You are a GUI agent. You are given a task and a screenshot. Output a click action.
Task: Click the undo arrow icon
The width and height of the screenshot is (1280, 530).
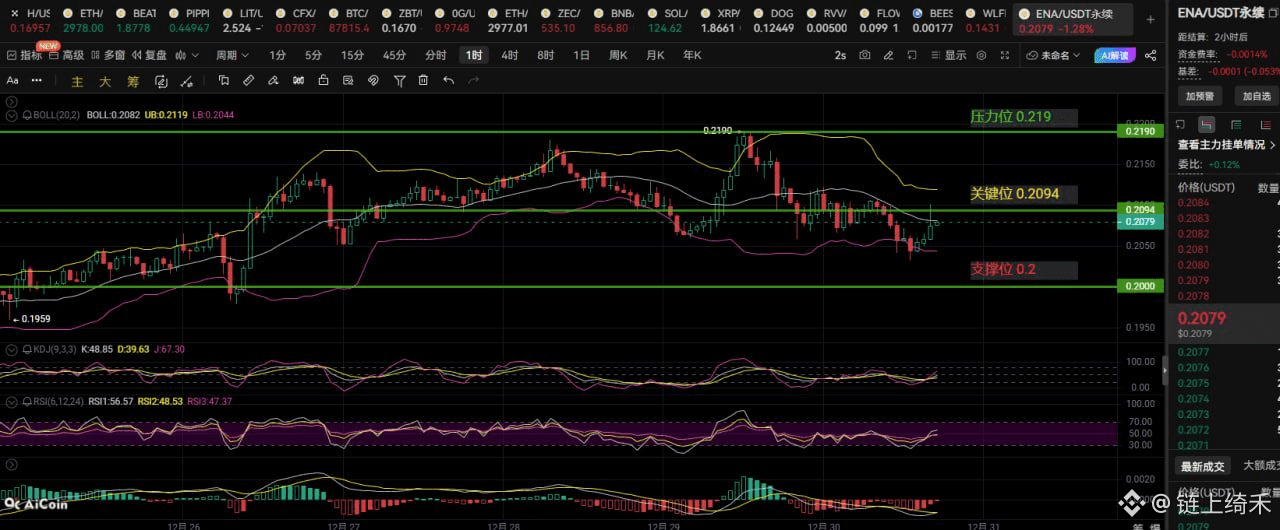(449, 81)
